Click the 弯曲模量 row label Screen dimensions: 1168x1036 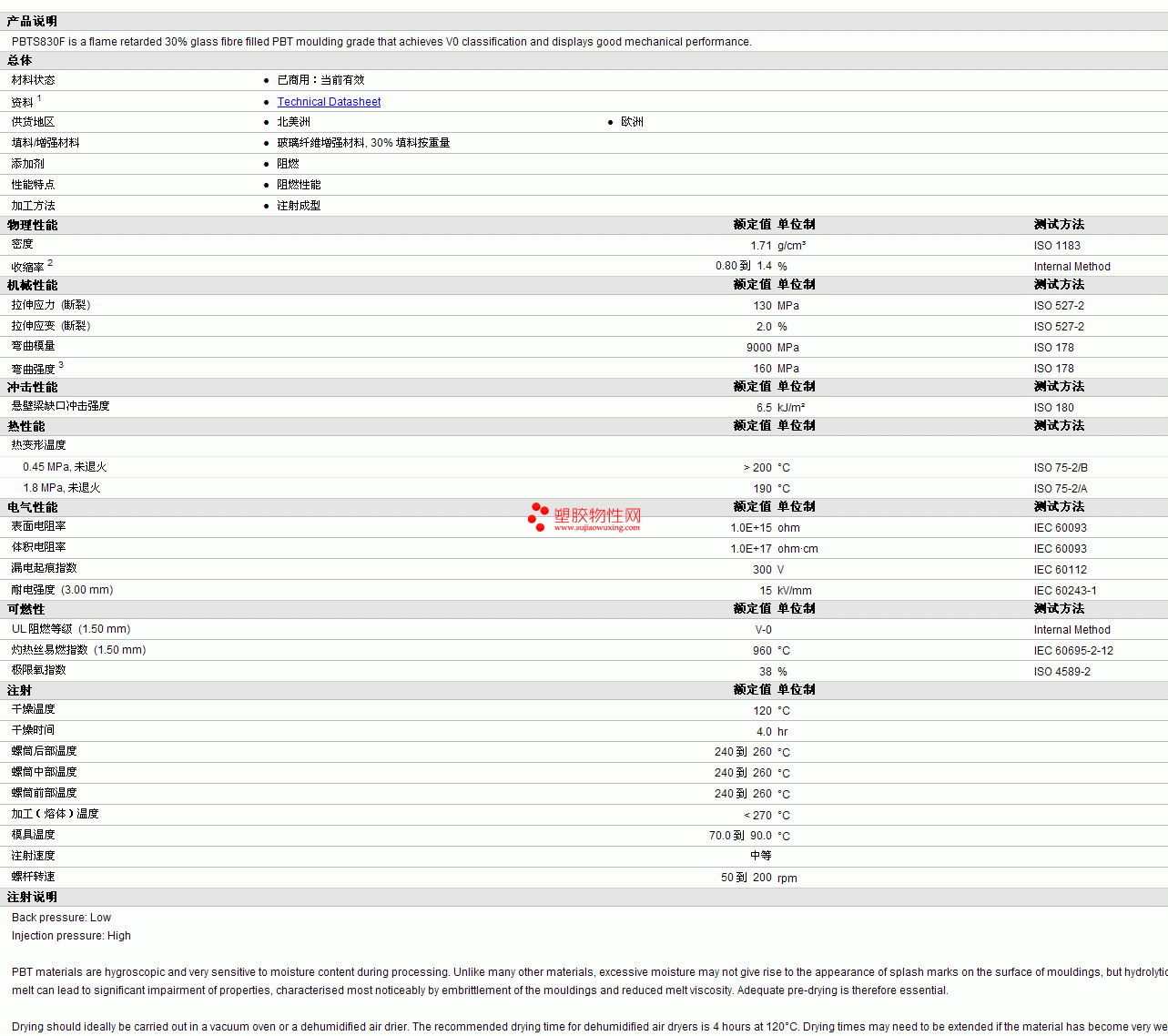point(33,346)
